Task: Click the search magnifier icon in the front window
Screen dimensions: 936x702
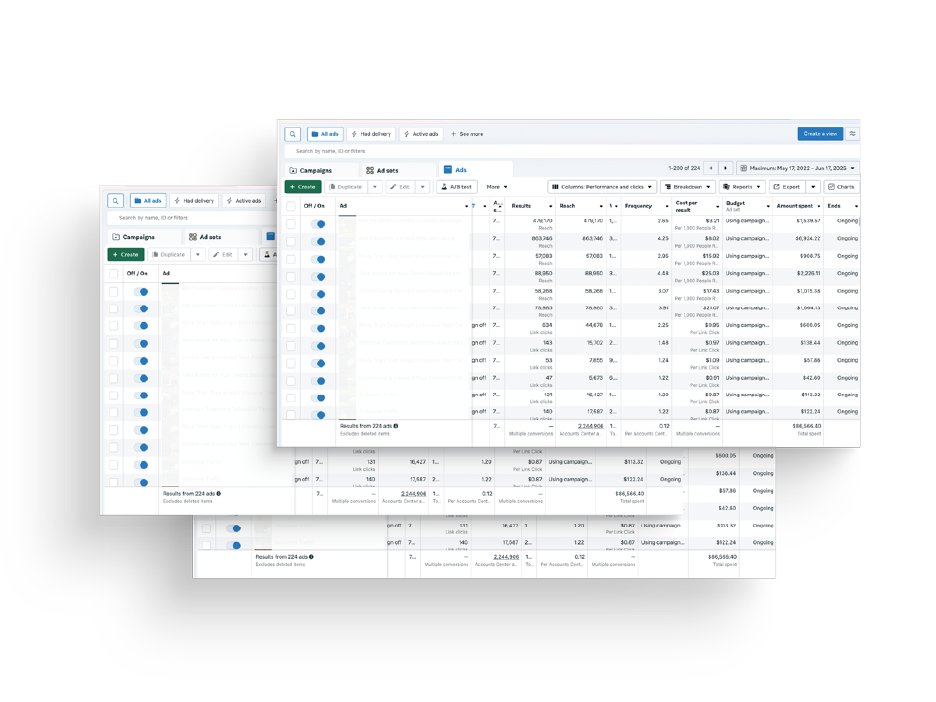Action: click(292, 134)
